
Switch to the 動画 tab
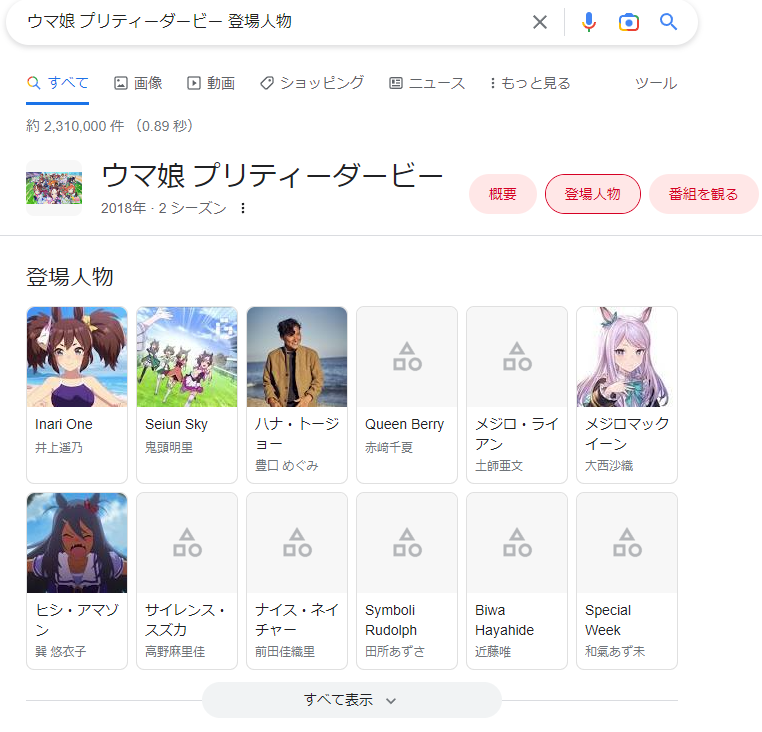click(x=211, y=83)
